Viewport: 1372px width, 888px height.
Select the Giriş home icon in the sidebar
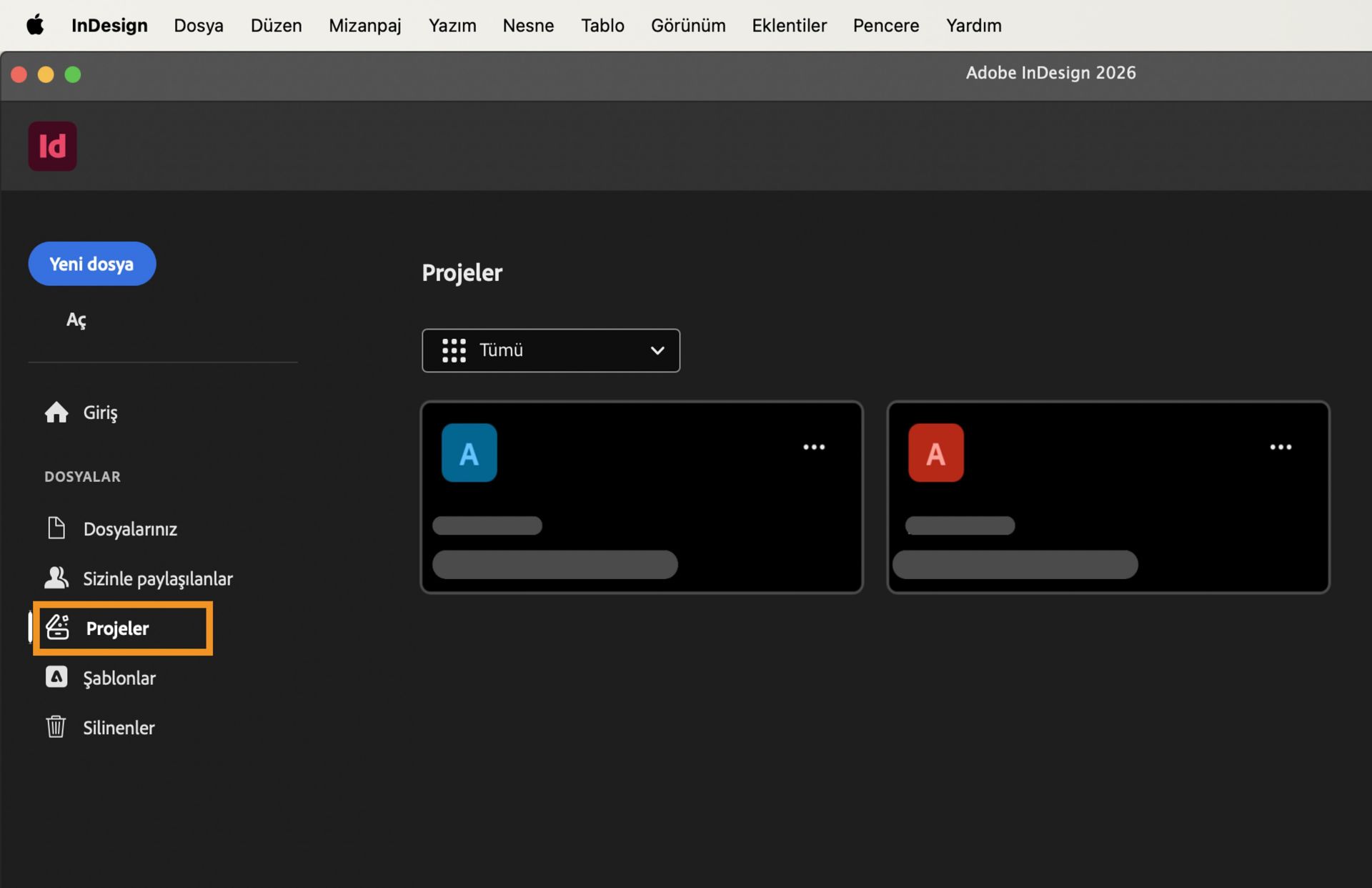point(56,412)
